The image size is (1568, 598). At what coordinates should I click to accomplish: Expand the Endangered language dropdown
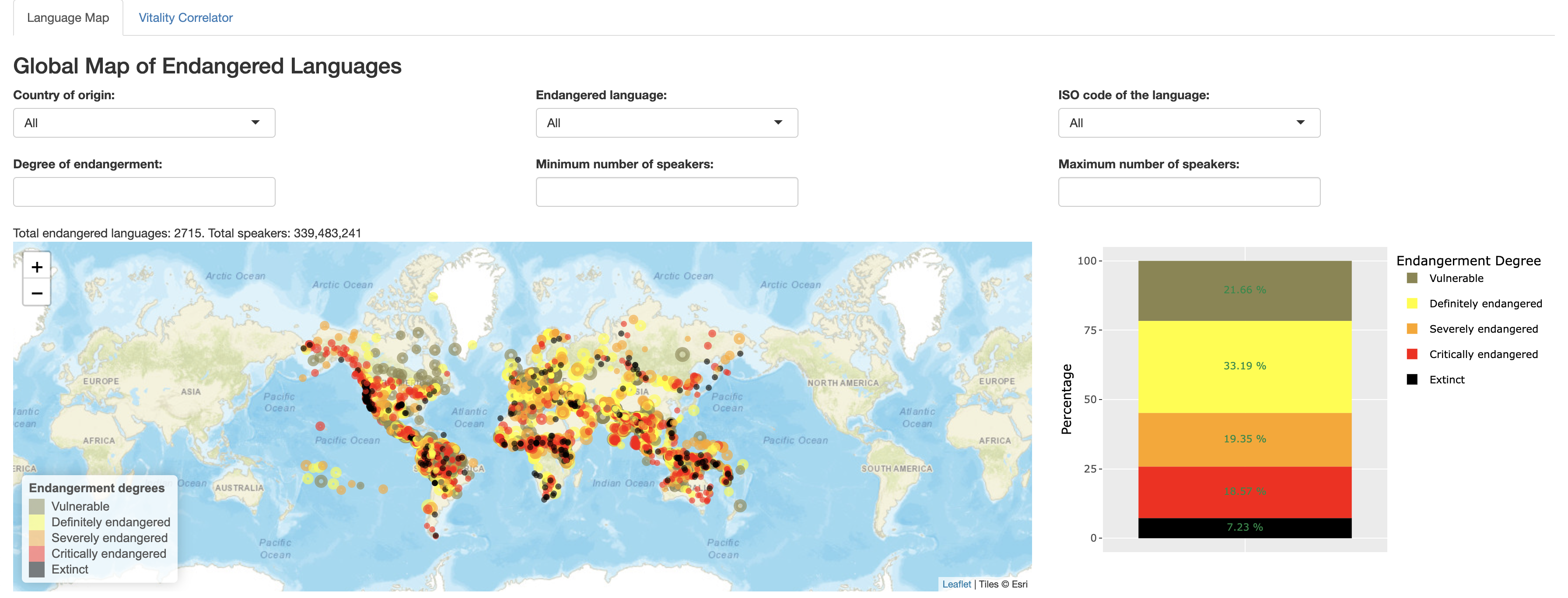[x=667, y=123]
